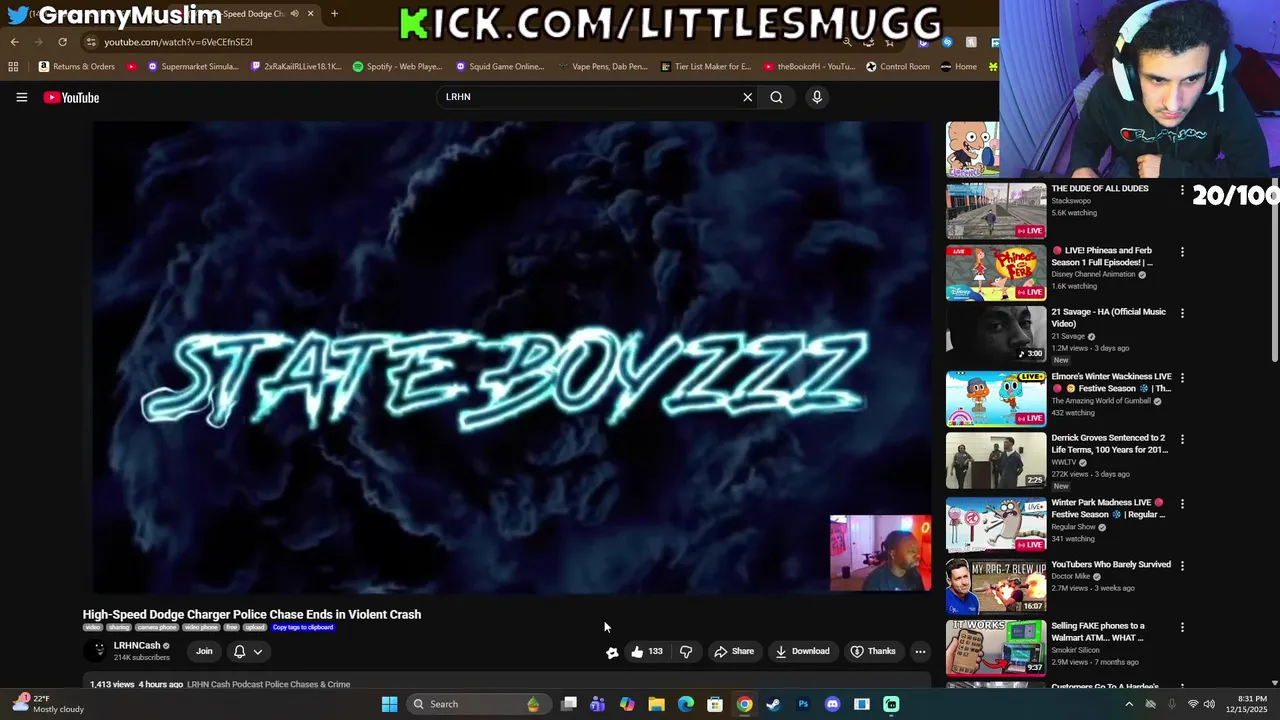
Task: Open Supermarket Simula... bookmark
Action: (193, 67)
